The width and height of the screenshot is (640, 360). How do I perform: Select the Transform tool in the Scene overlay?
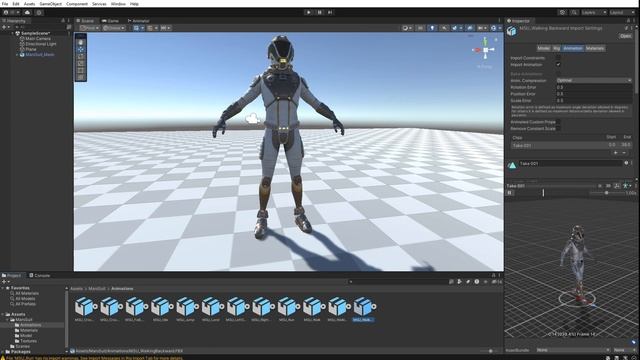click(x=80, y=77)
